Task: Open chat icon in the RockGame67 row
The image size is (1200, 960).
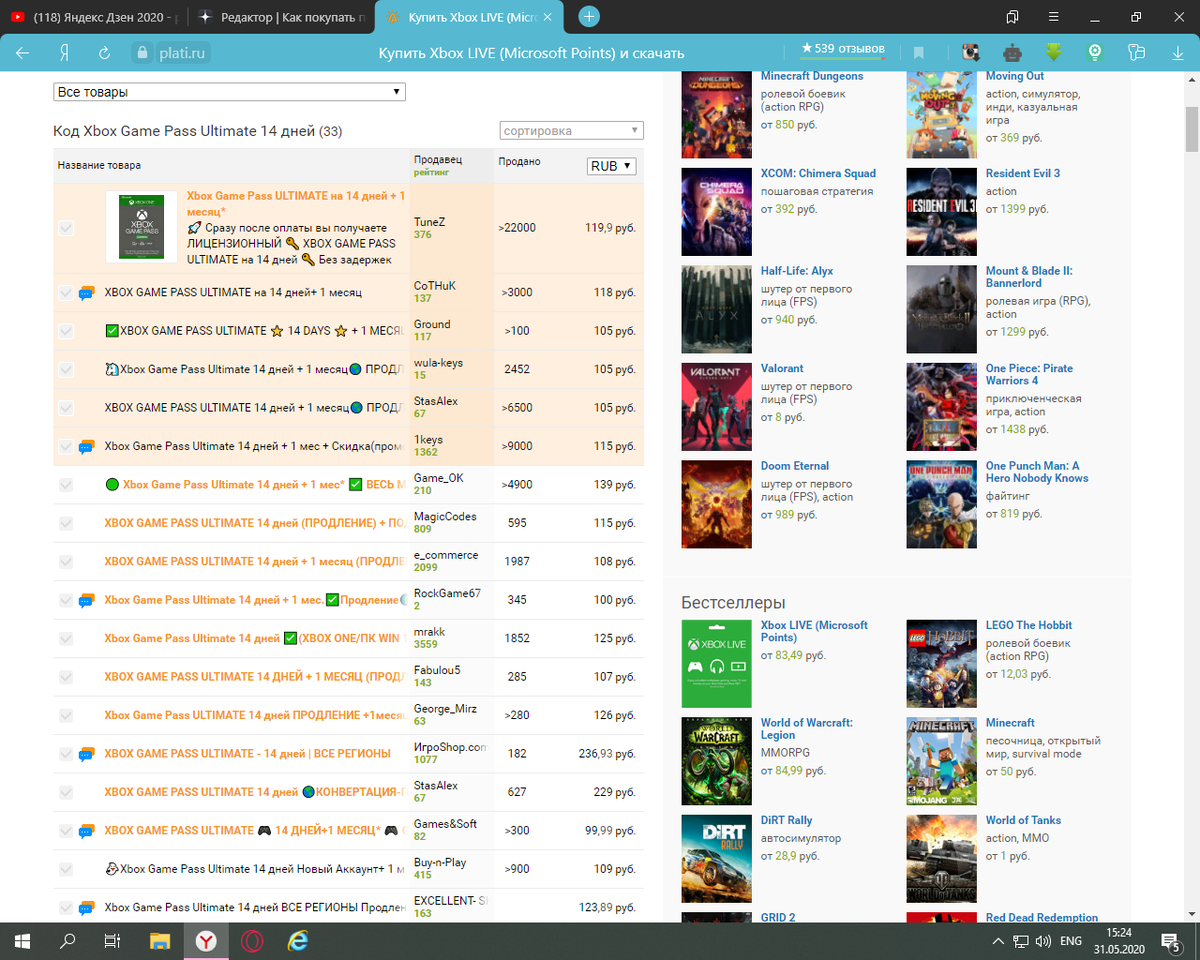Action: pyautogui.click(x=87, y=600)
